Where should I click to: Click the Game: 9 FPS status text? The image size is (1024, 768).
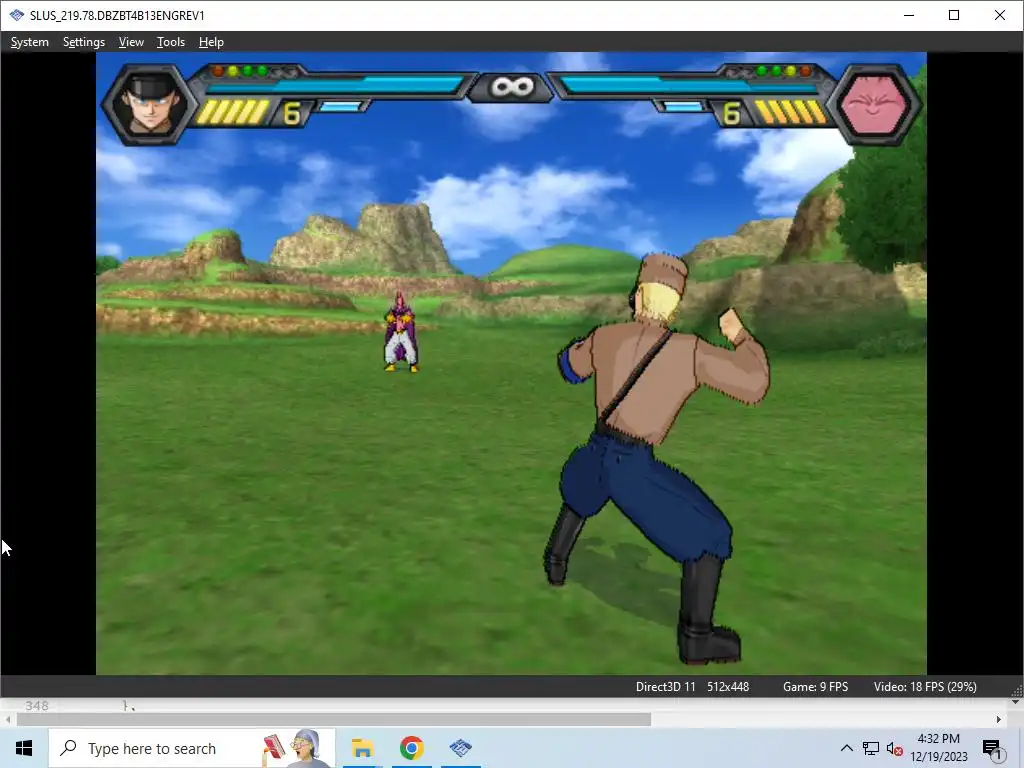pos(815,686)
